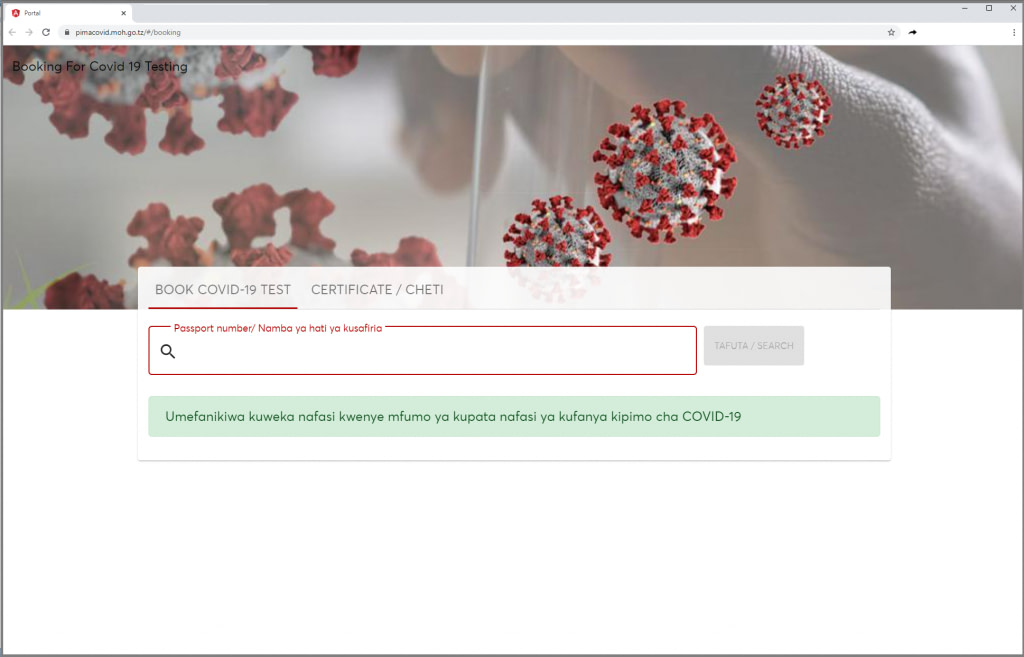Select the Portal browser tab
The image size is (1024, 657).
(60, 13)
